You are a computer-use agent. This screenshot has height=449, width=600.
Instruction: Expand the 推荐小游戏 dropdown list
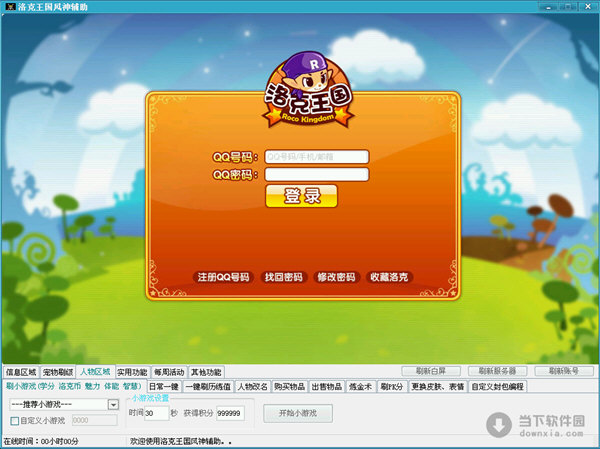pyautogui.click(x=113, y=405)
